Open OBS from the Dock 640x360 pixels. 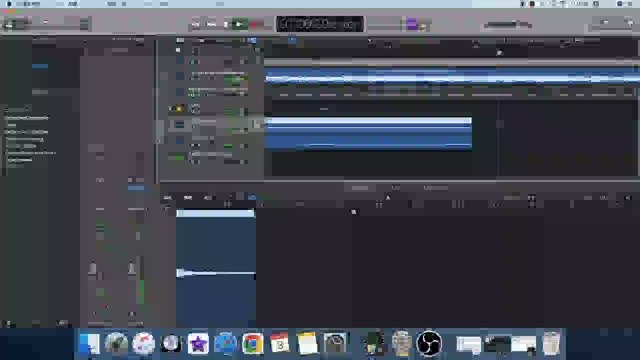[x=429, y=344]
